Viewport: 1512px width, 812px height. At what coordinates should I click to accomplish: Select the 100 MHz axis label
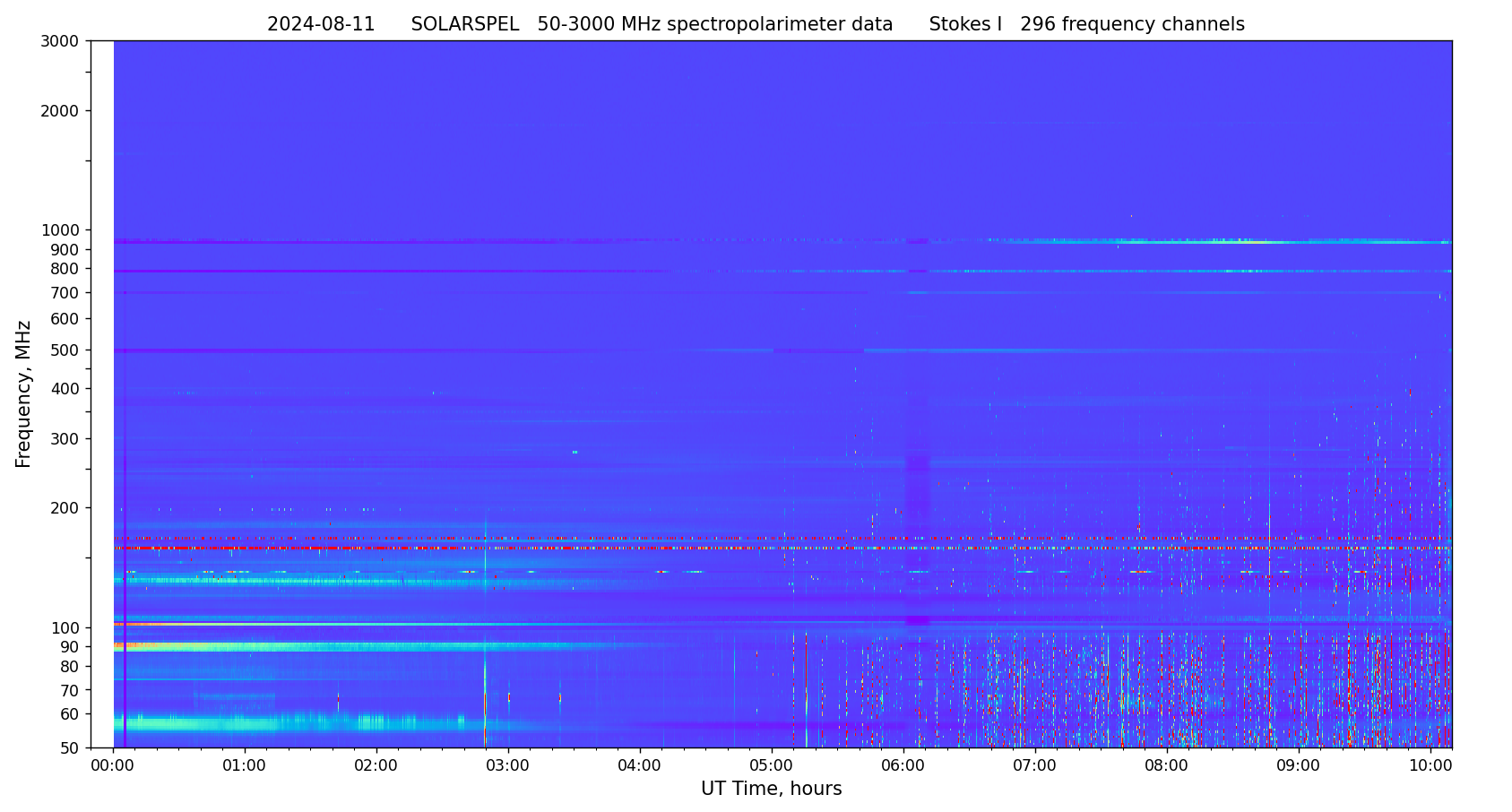point(65,628)
